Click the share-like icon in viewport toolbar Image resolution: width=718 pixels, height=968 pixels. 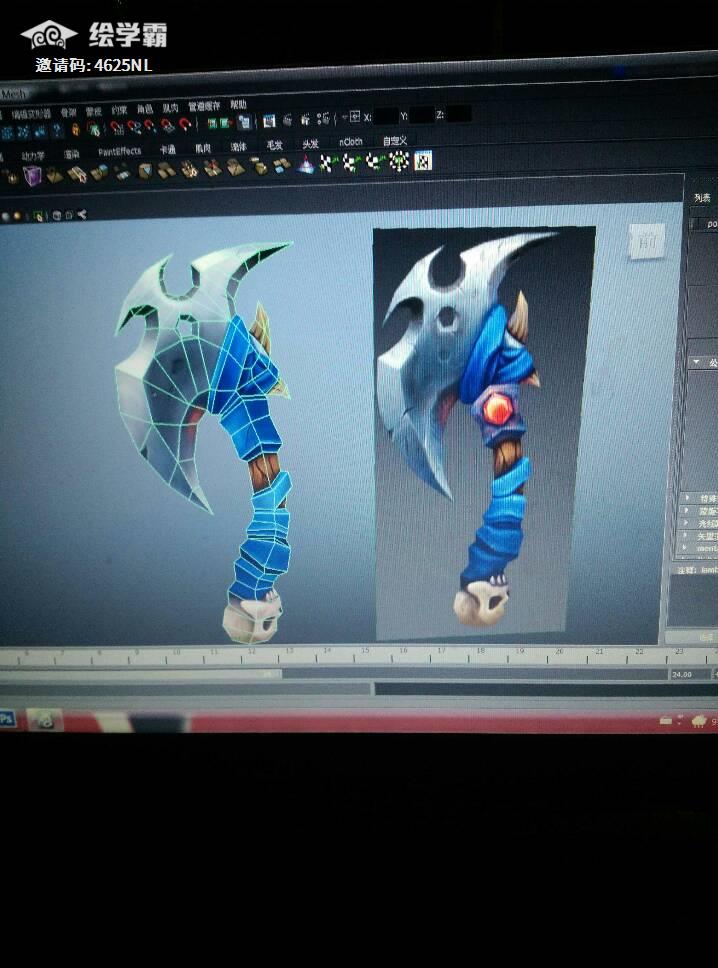click(81, 214)
